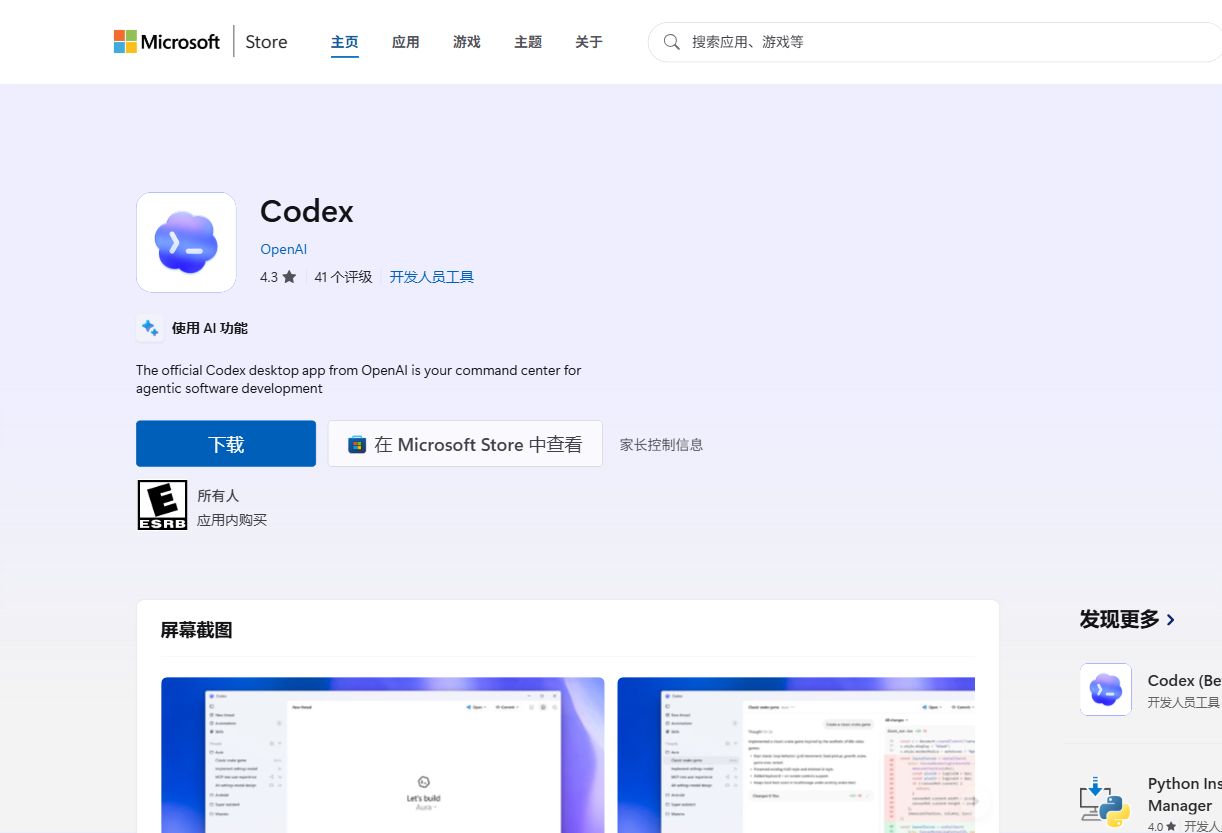
Task: Click the 使用 AI 功能 label
Action: (210, 328)
